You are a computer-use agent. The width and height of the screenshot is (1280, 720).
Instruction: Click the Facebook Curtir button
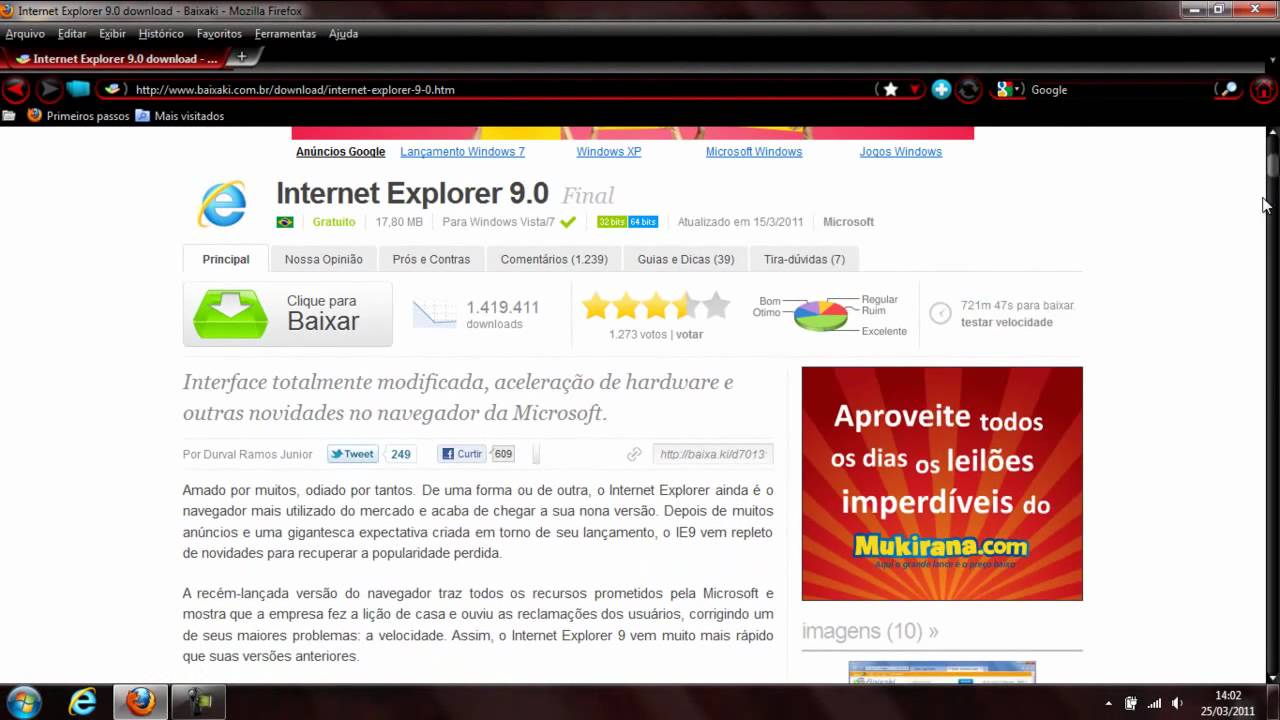click(462, 454)
